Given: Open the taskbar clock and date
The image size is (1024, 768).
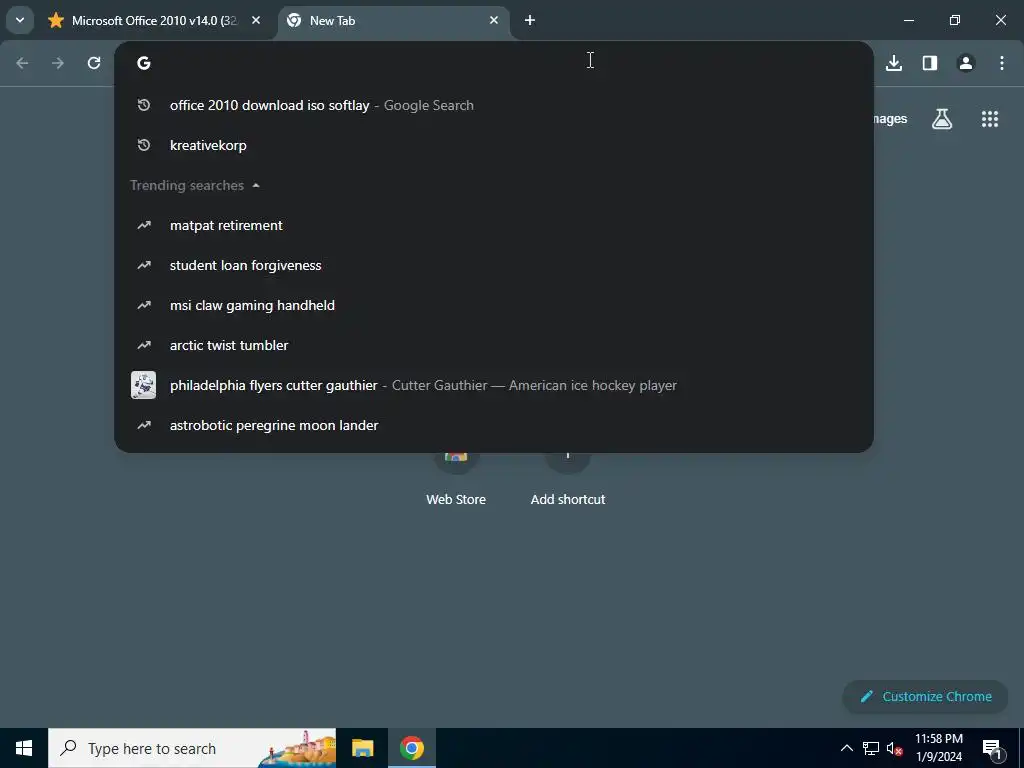Looking at the screenshot, I should (x=938, y=748).
